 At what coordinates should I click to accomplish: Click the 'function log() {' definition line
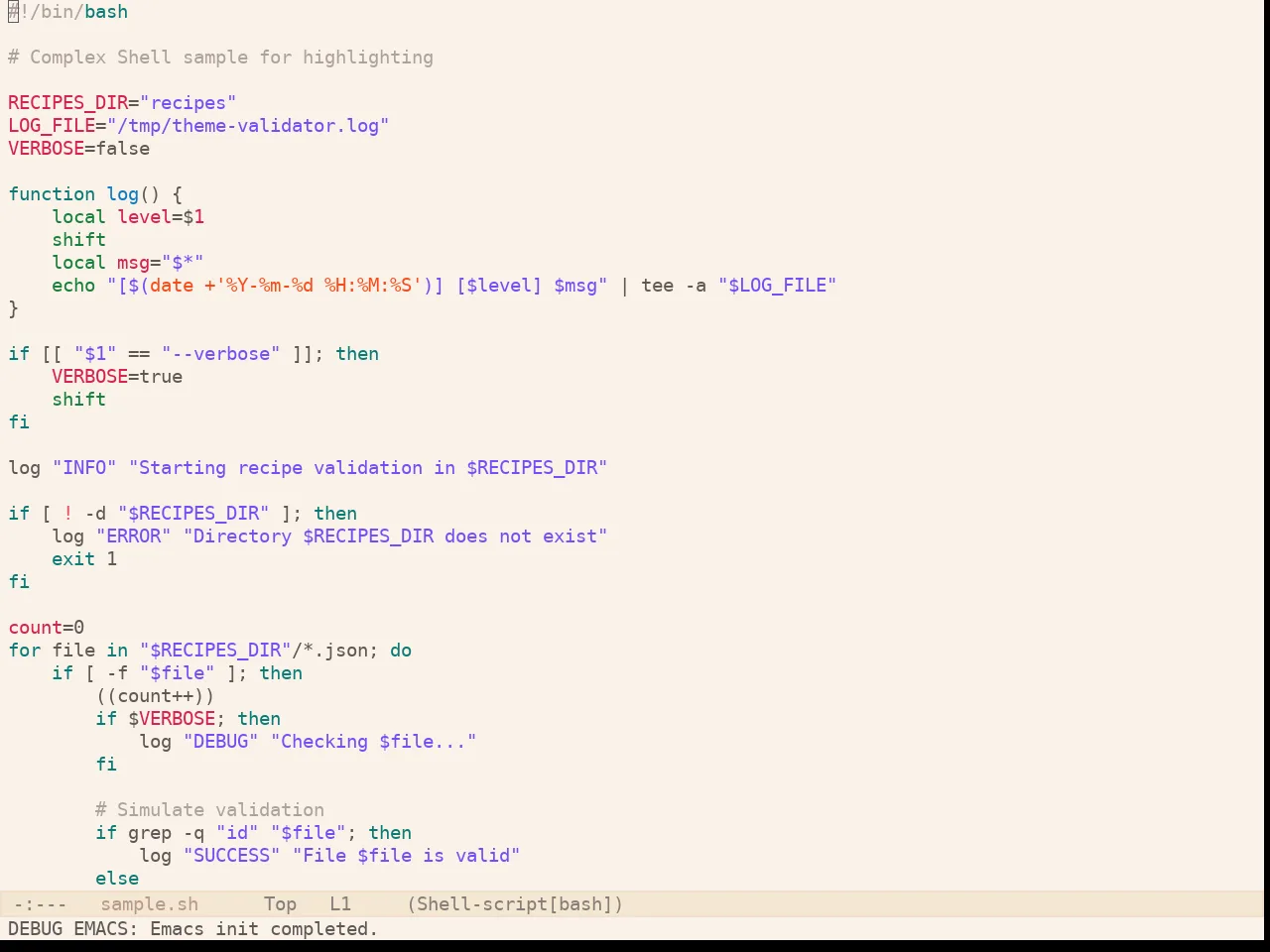(x=95, y=194)
